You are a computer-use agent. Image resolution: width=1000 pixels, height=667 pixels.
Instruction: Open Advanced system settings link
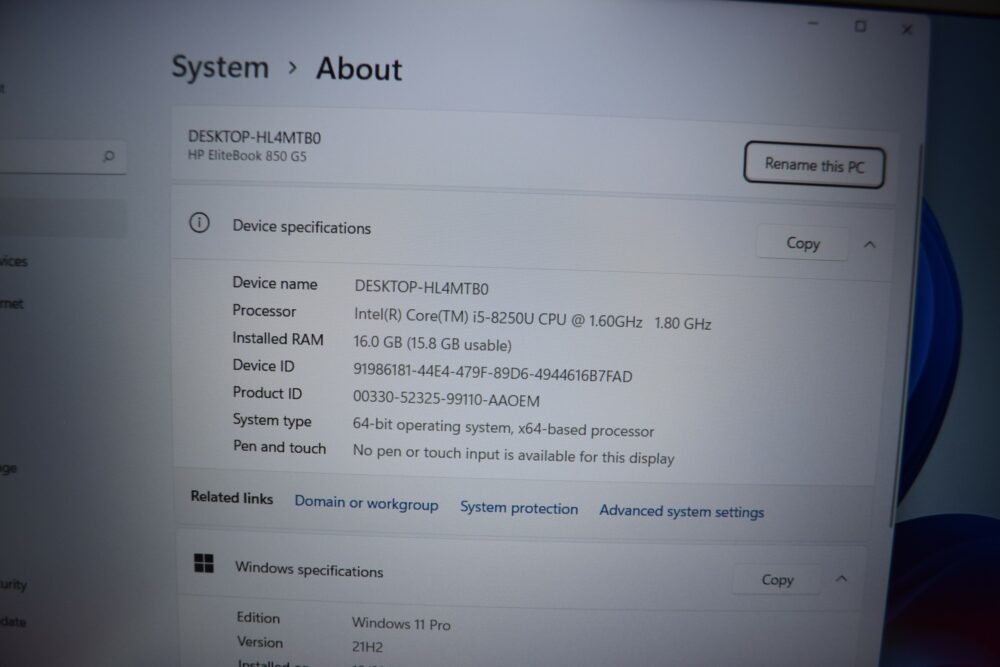[681, 511]
